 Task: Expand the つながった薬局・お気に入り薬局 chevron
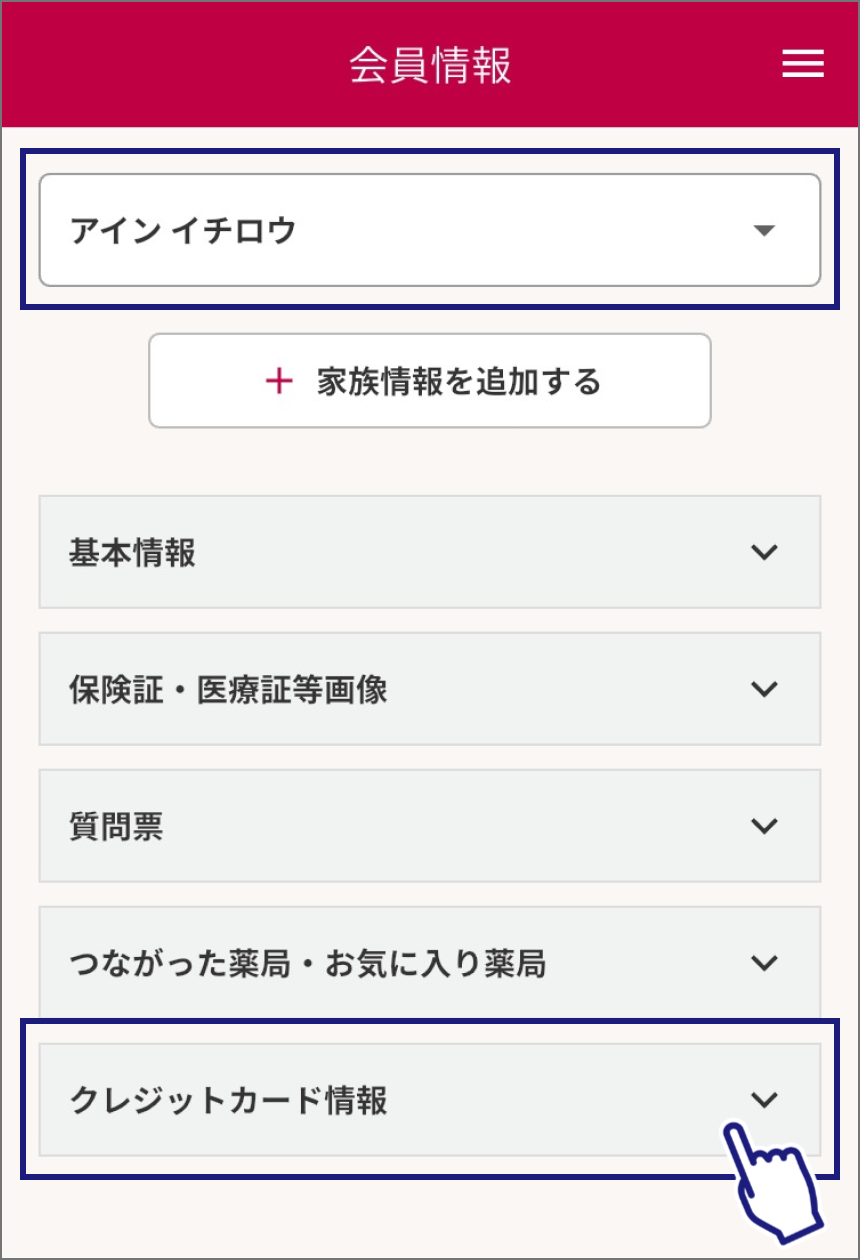(764, 963)
